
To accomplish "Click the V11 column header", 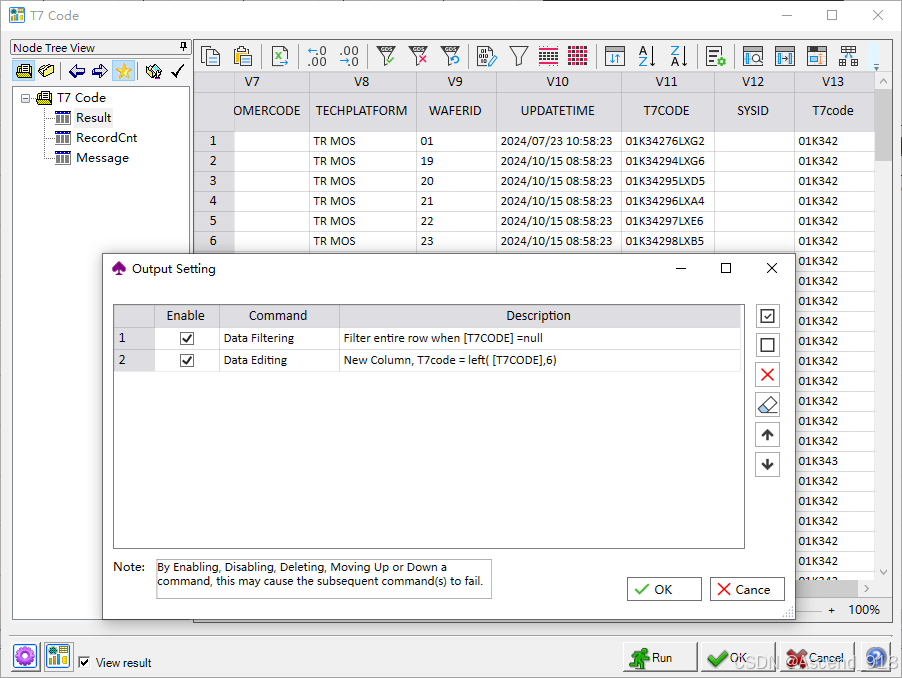I will pyautogui.click(x=667, y=82).
